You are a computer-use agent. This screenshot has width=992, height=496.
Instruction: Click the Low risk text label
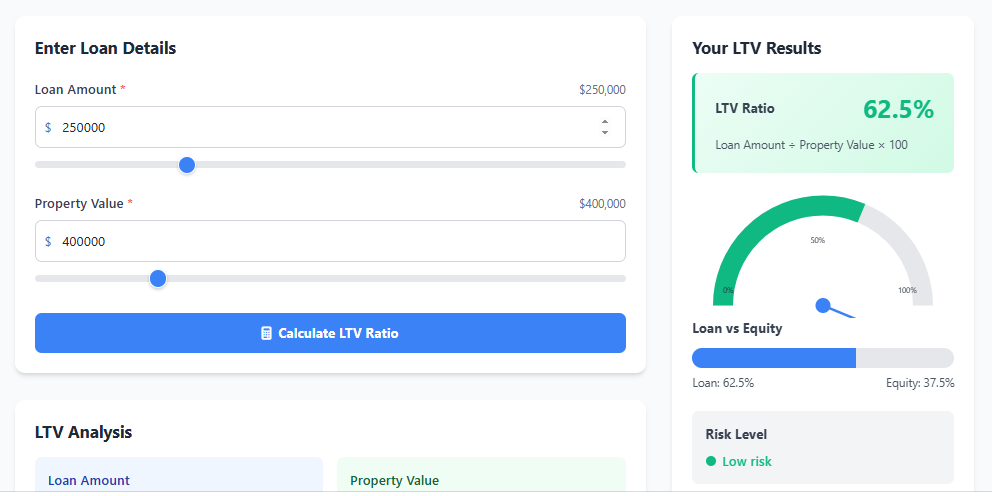click(x=747, y=461)
